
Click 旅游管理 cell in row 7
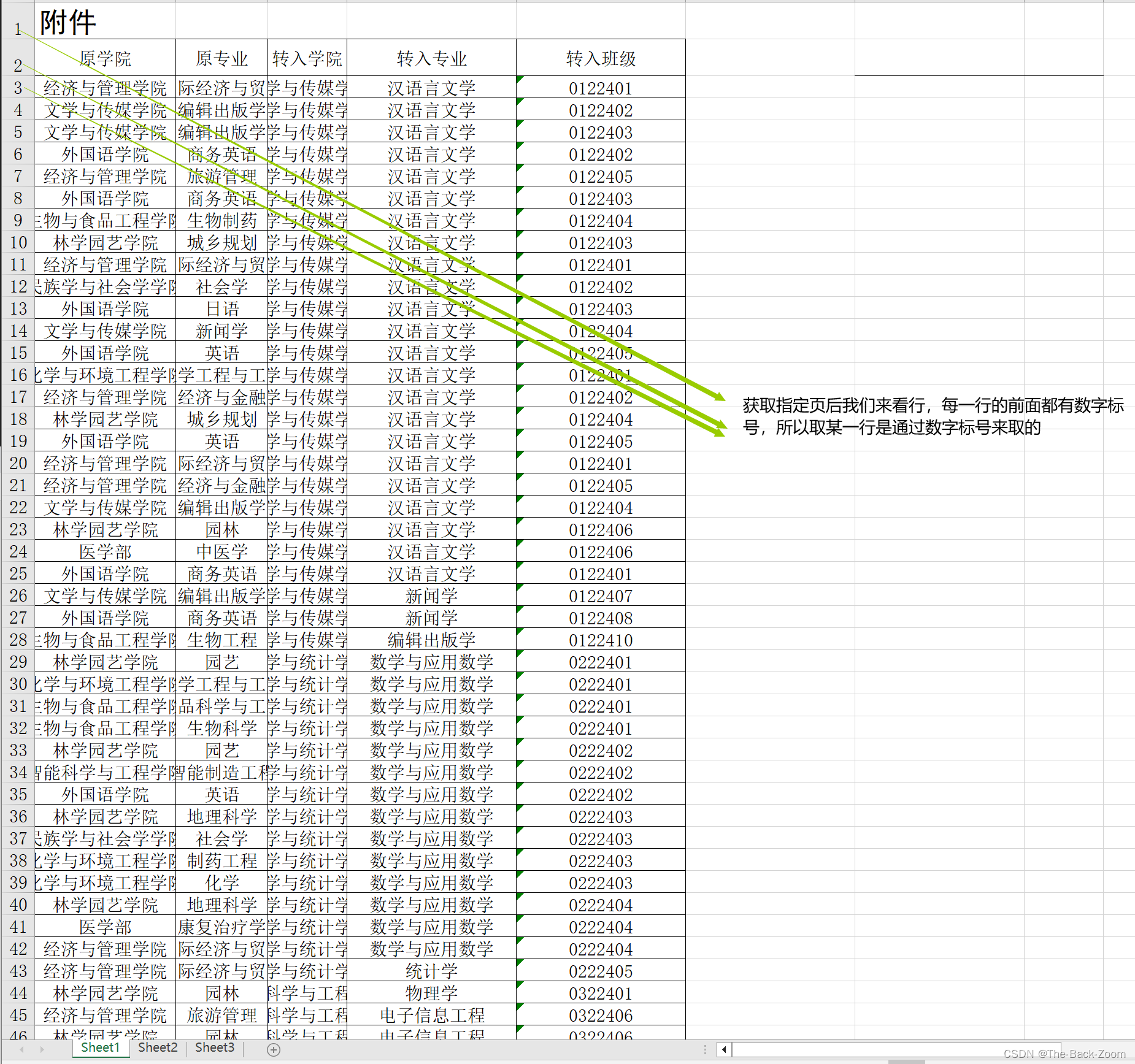tap(221, 176)
